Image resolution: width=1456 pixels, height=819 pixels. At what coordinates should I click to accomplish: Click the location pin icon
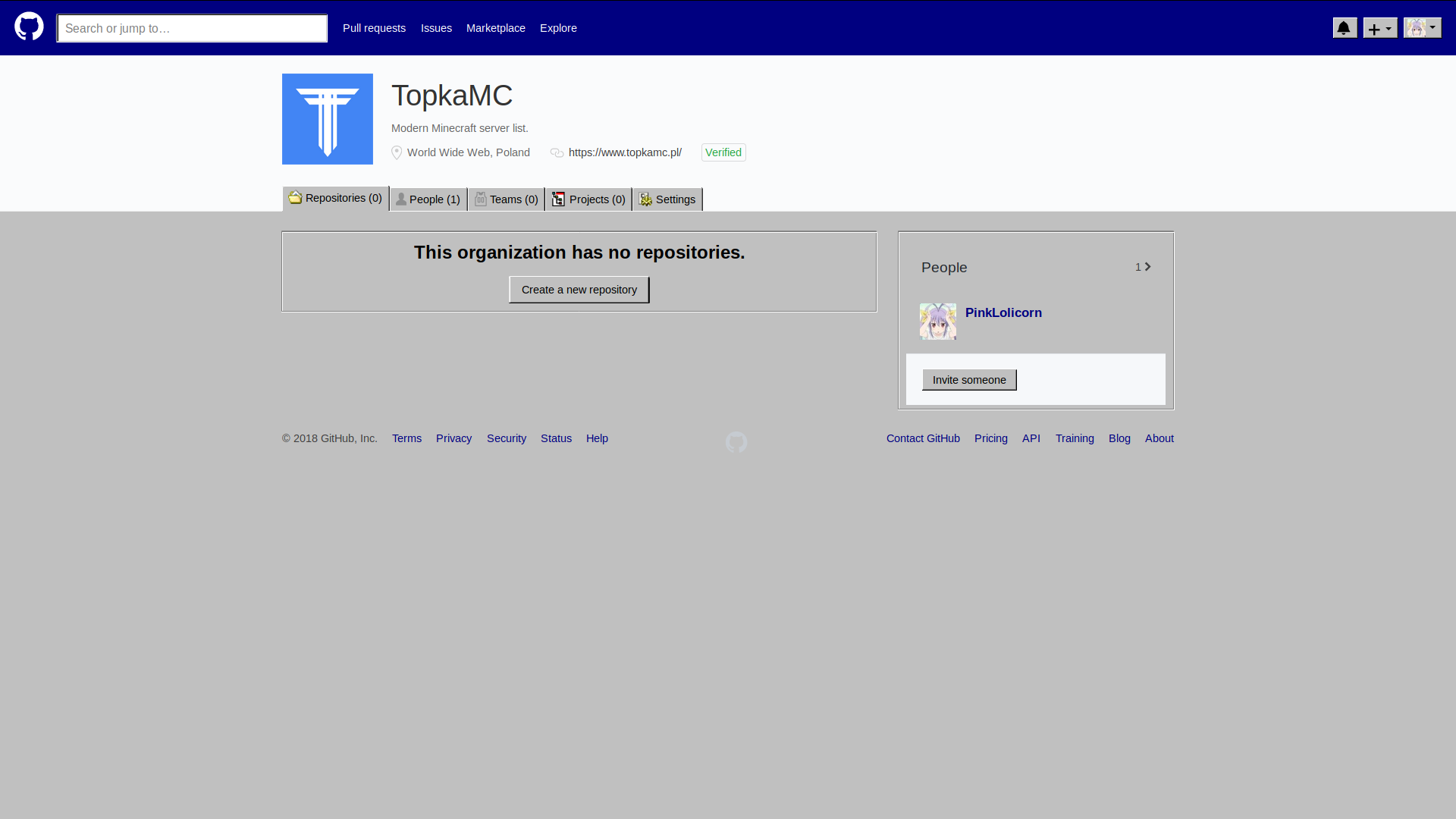[x=397, y=153]
